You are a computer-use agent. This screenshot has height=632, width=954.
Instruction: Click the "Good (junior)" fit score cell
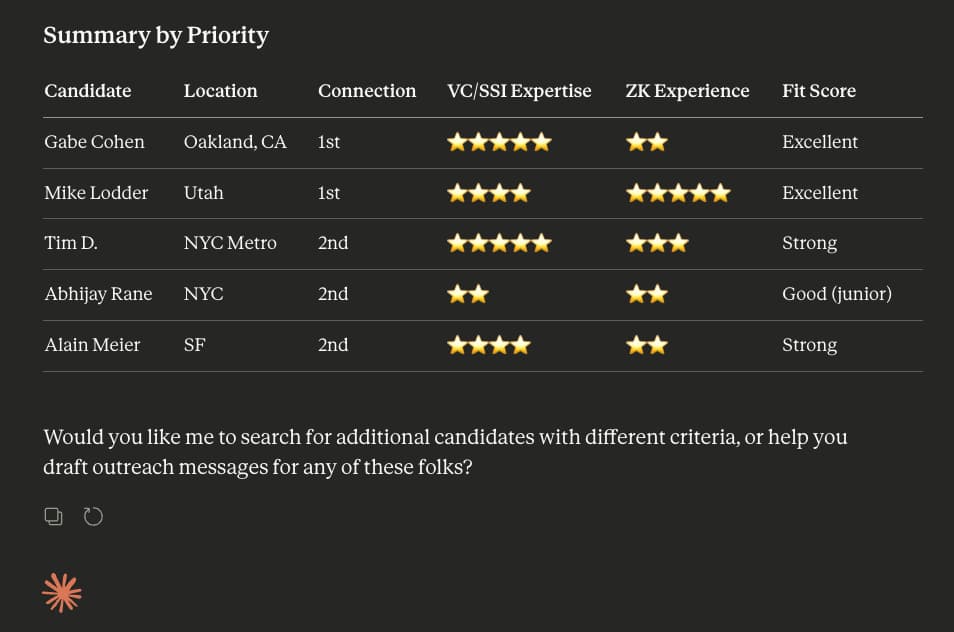coord(837,294)
